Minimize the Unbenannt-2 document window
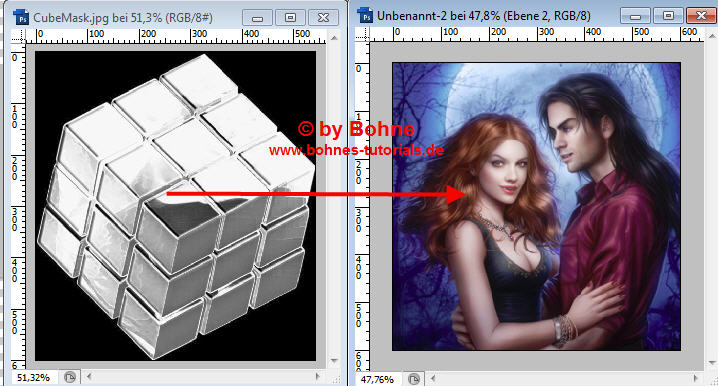The width and height of the screenshot is (718, 386). (x=635, y=16)
